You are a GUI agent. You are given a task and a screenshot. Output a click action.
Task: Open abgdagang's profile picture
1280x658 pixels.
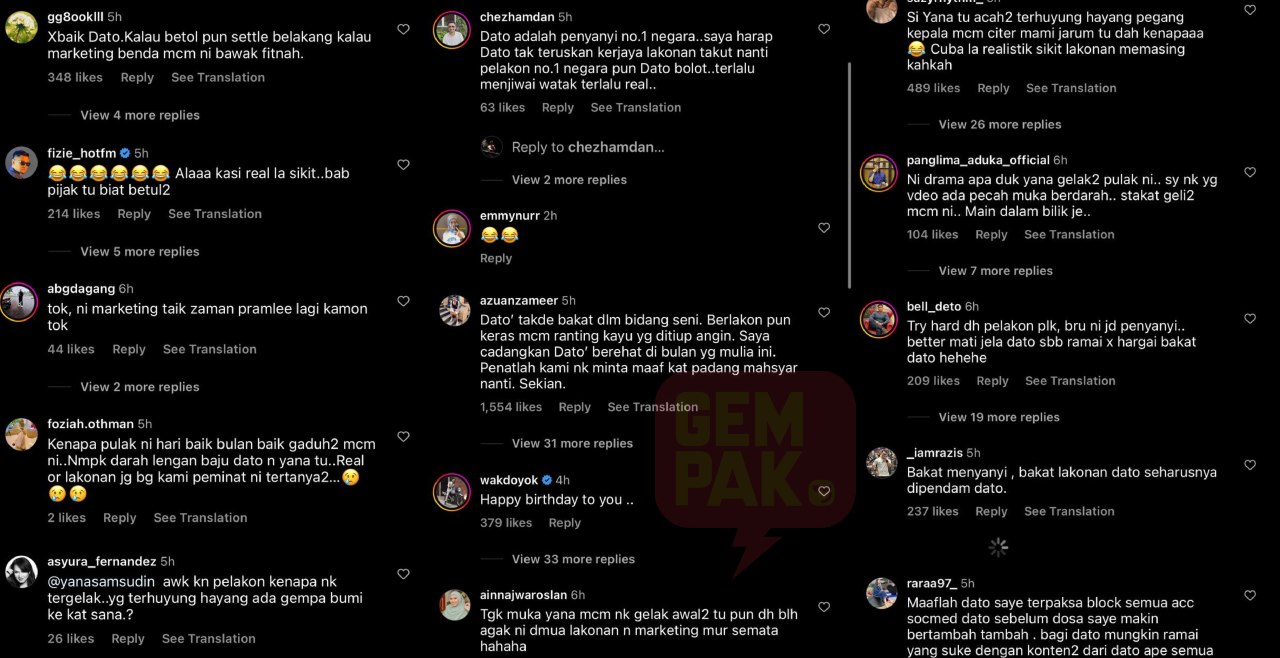21,301
